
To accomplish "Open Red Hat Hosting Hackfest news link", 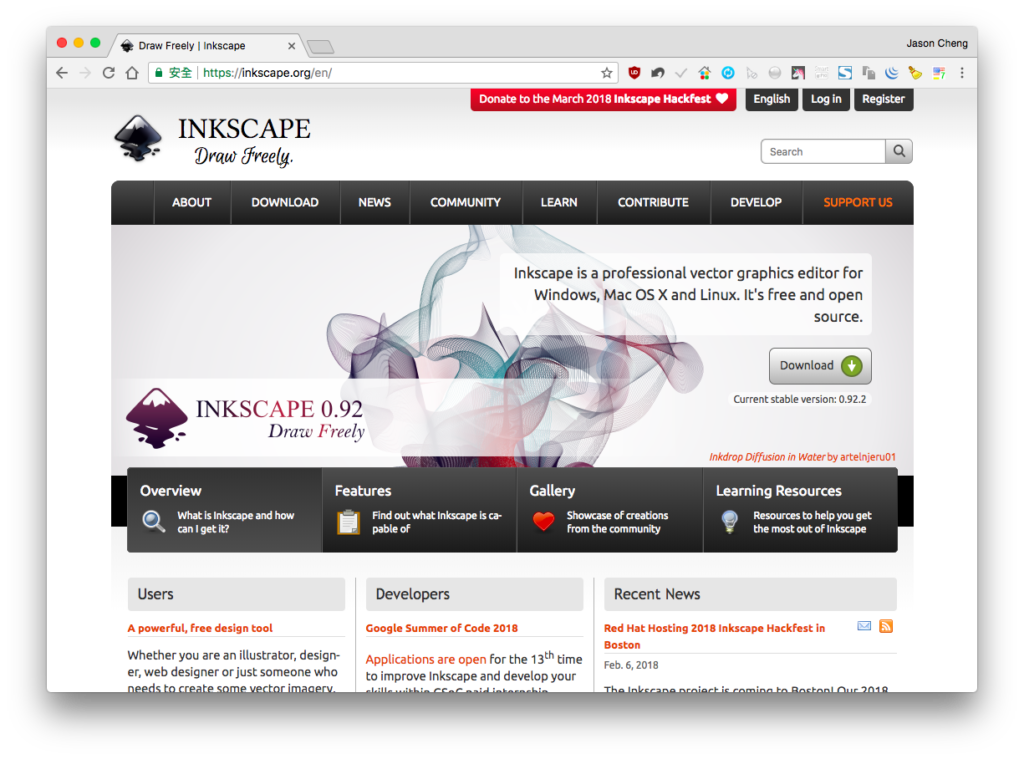I will [714, 636].
